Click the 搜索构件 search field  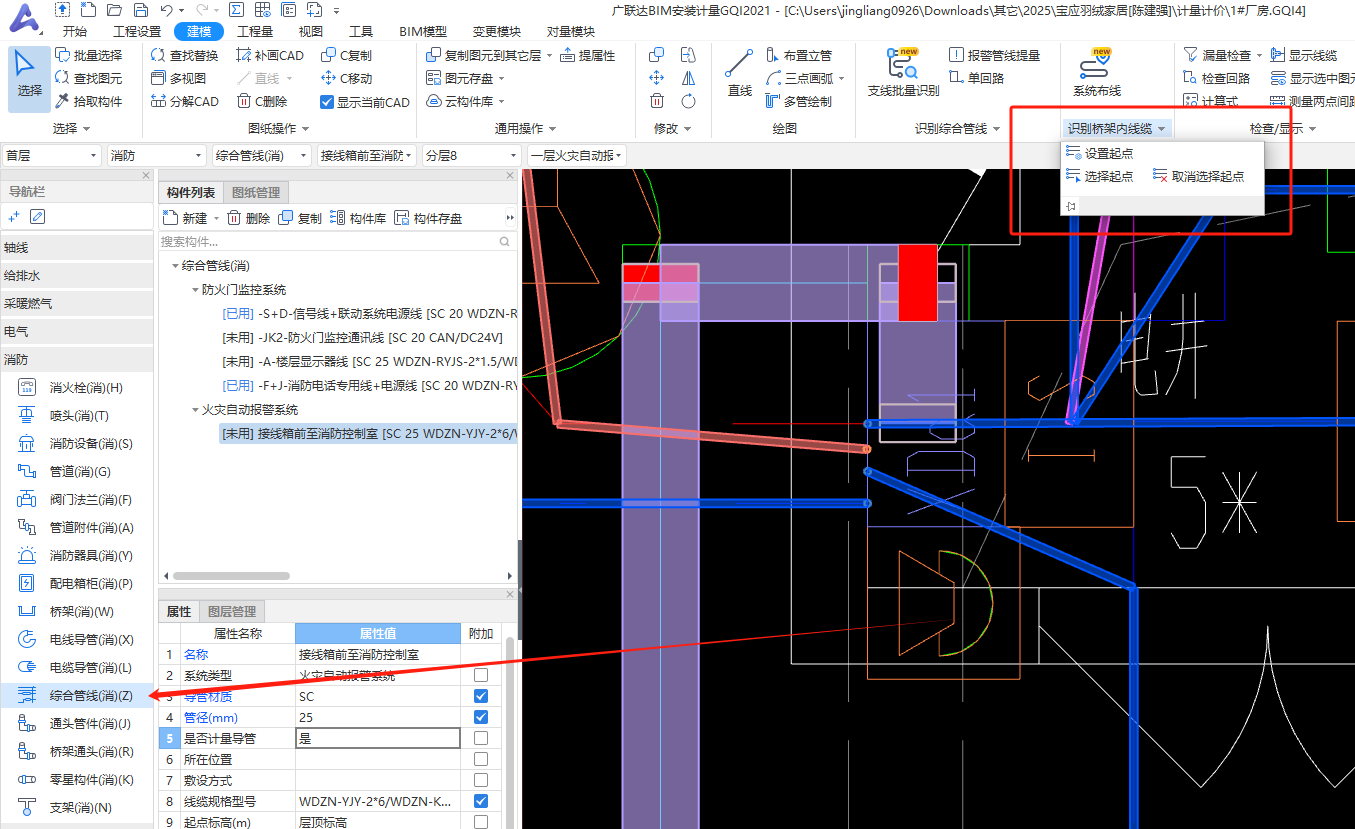click(337, 241)
